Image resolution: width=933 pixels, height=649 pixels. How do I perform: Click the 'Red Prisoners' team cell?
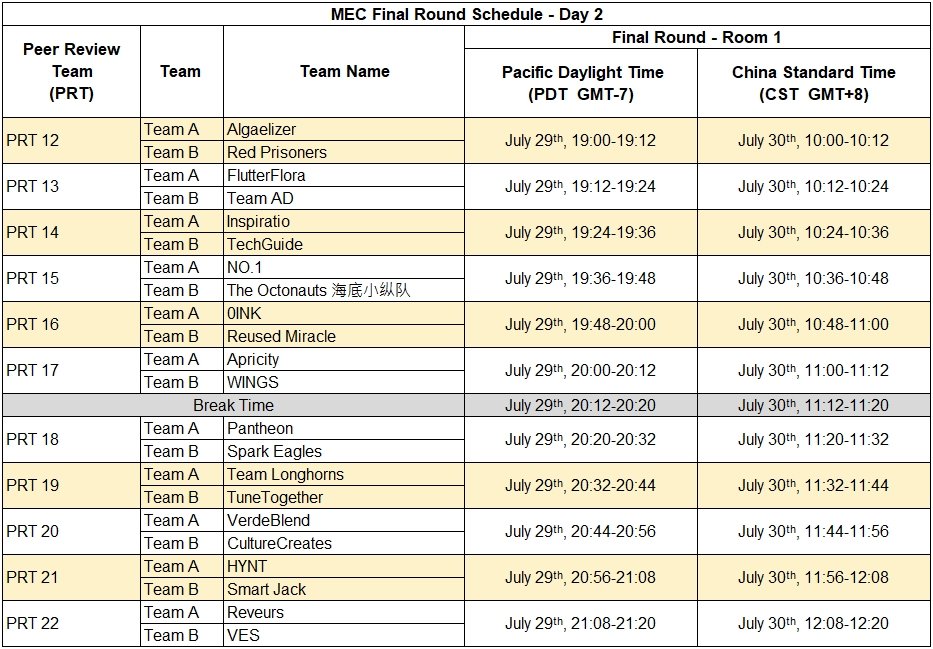277,152
